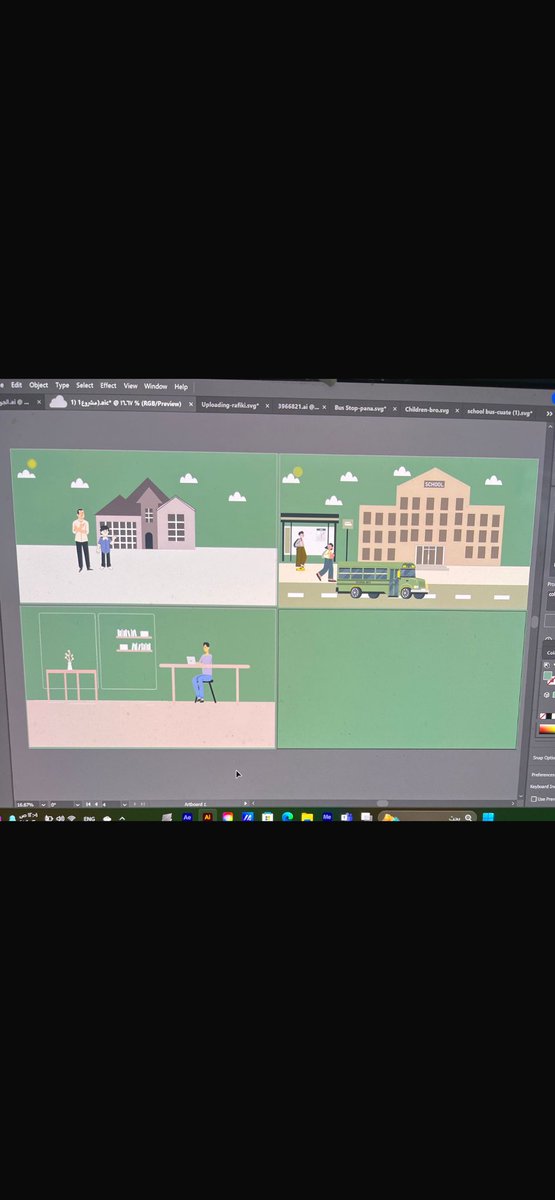Open the Select menu
The height and width of the screenshot is (1200, 555).
[x=85, y=385]
